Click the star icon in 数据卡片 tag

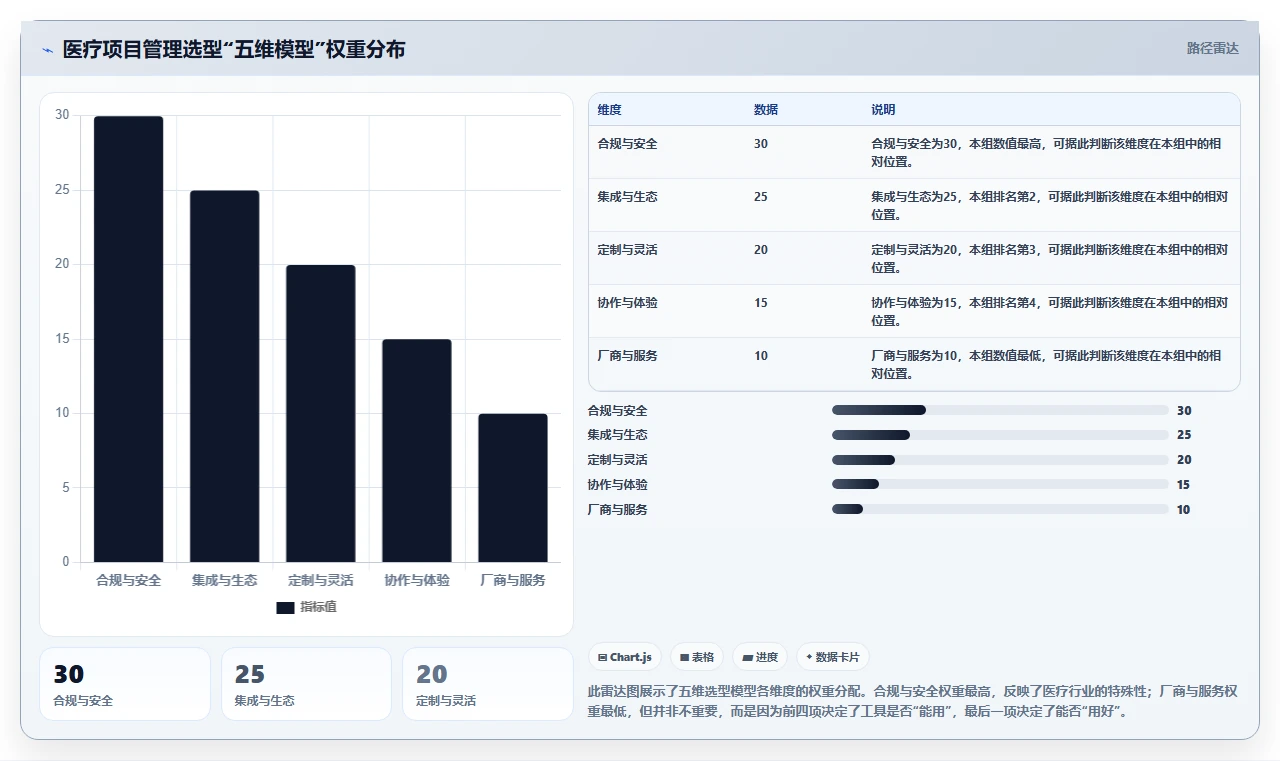tap(808, 657)
